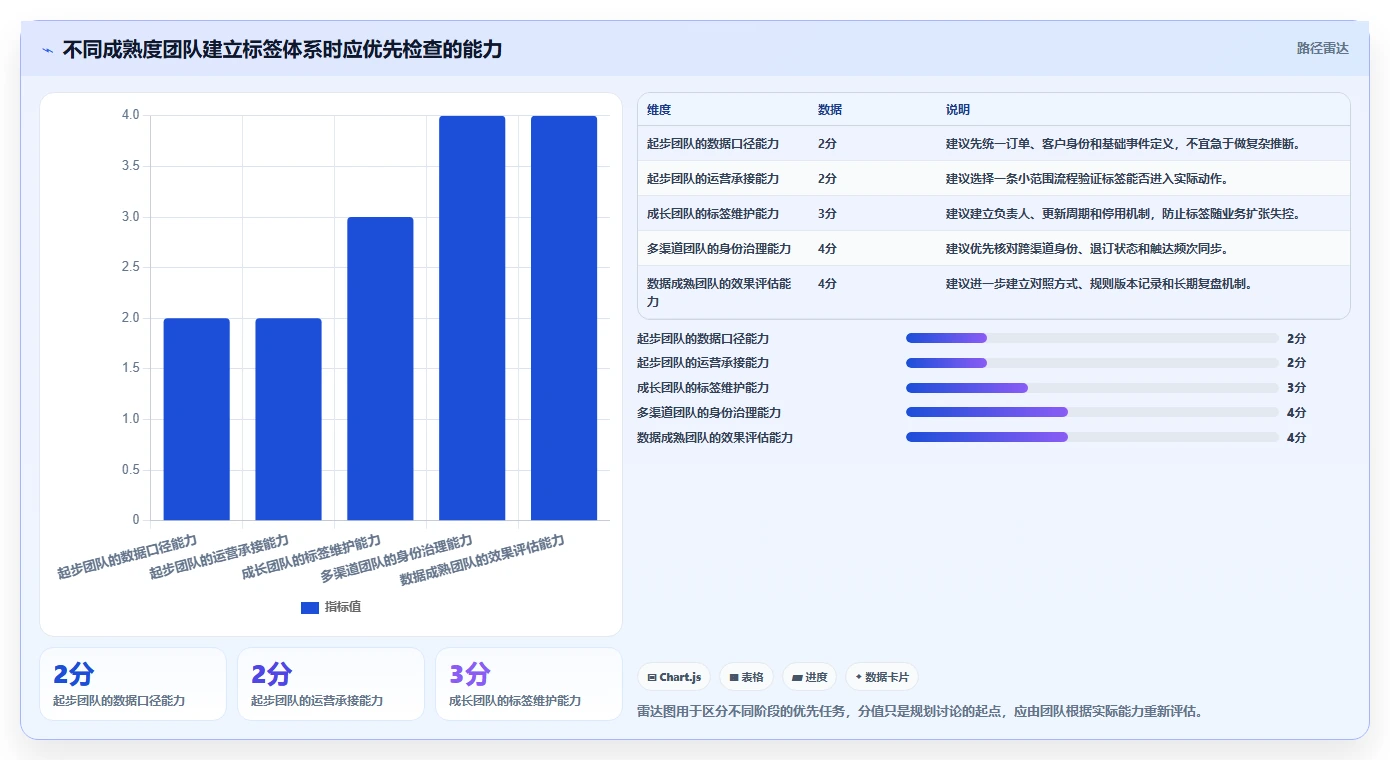Toggle the 指标值 legend label in chart
1390x760 pixels.
point(343,607)
